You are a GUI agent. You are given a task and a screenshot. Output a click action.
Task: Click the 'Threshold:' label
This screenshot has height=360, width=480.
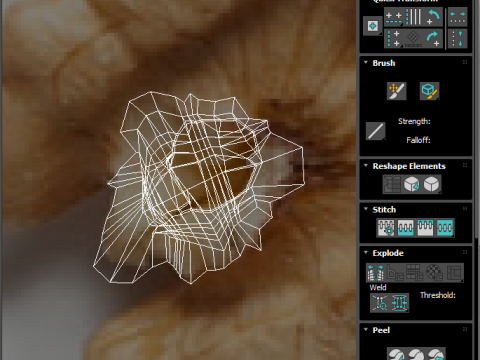point(438,295)
